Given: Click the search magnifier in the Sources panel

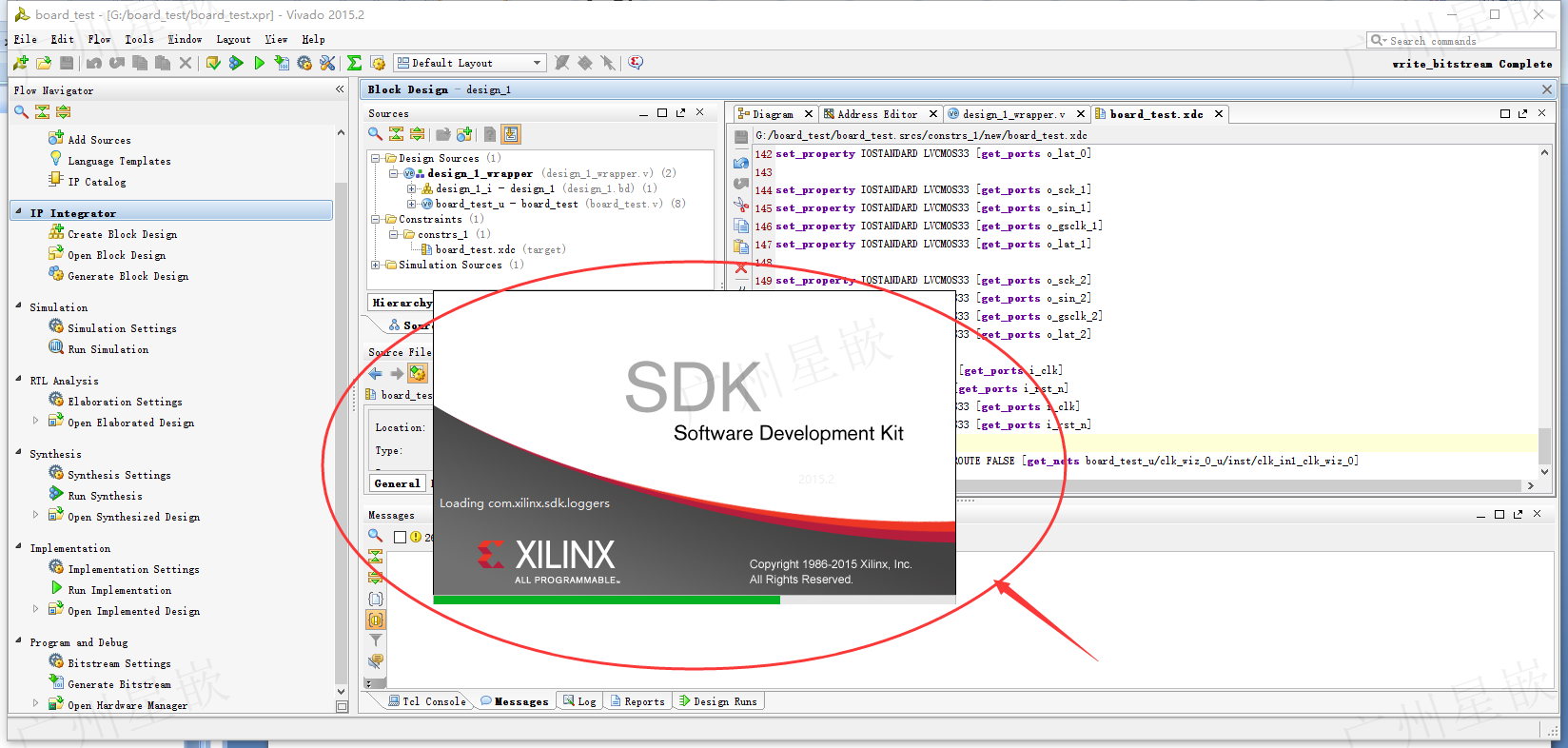Looking at the screenshot, I should 375,134.
